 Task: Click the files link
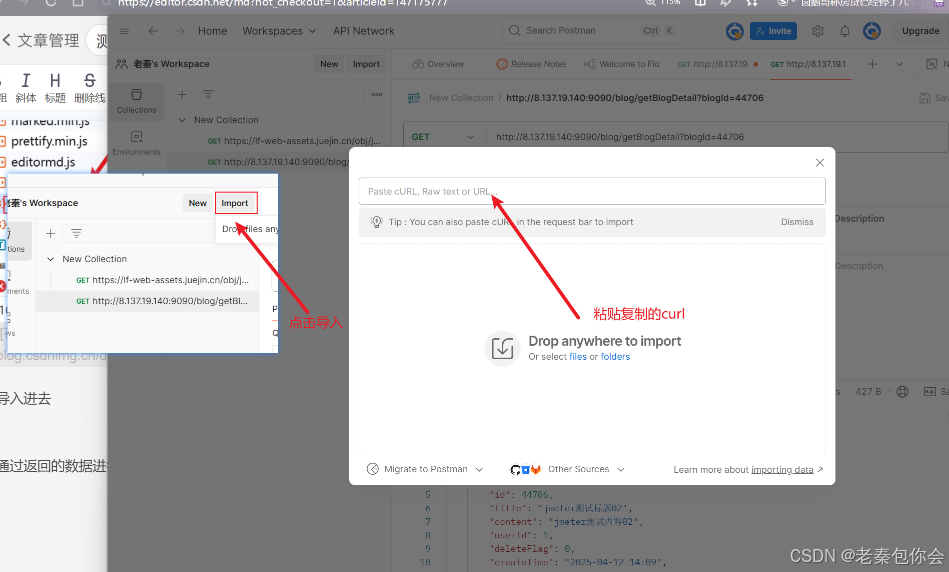tap(578, 357)
